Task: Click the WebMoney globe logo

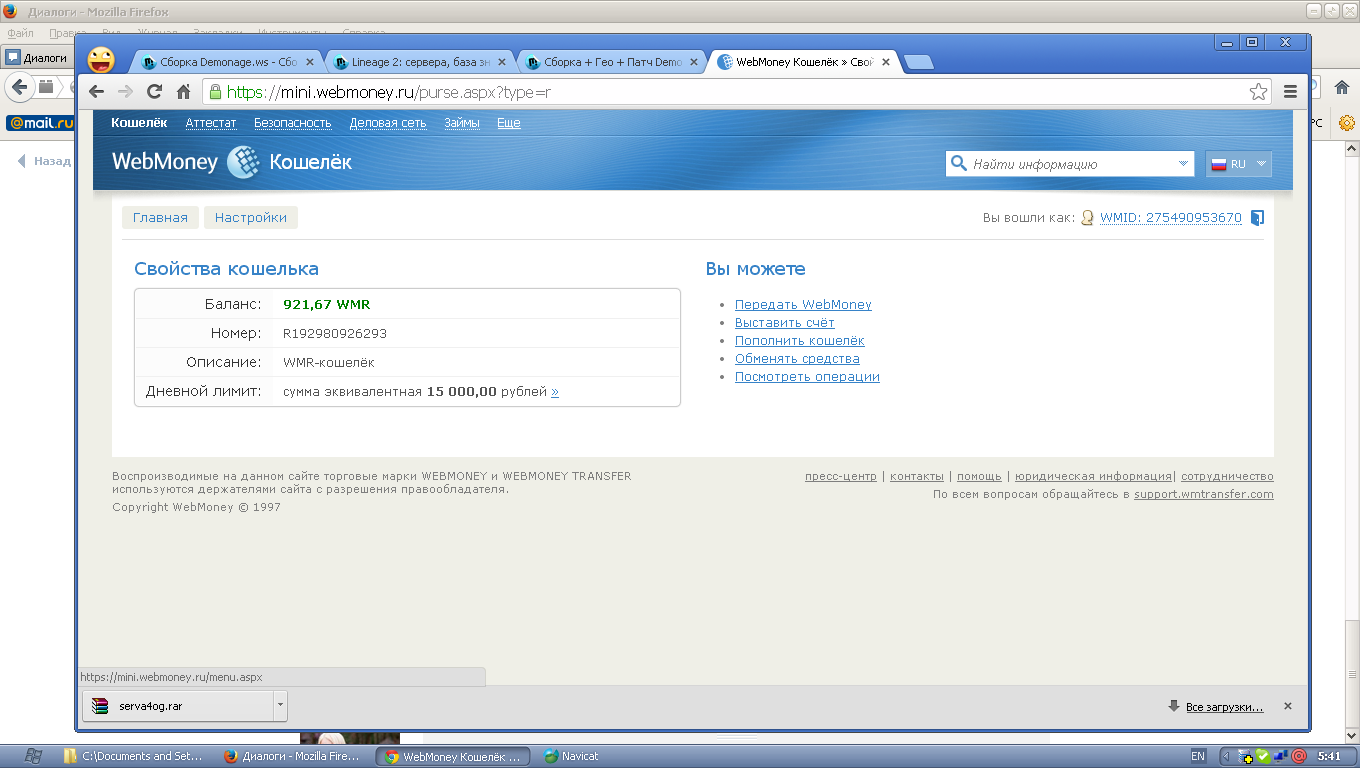Action: [x=243, y=162]
